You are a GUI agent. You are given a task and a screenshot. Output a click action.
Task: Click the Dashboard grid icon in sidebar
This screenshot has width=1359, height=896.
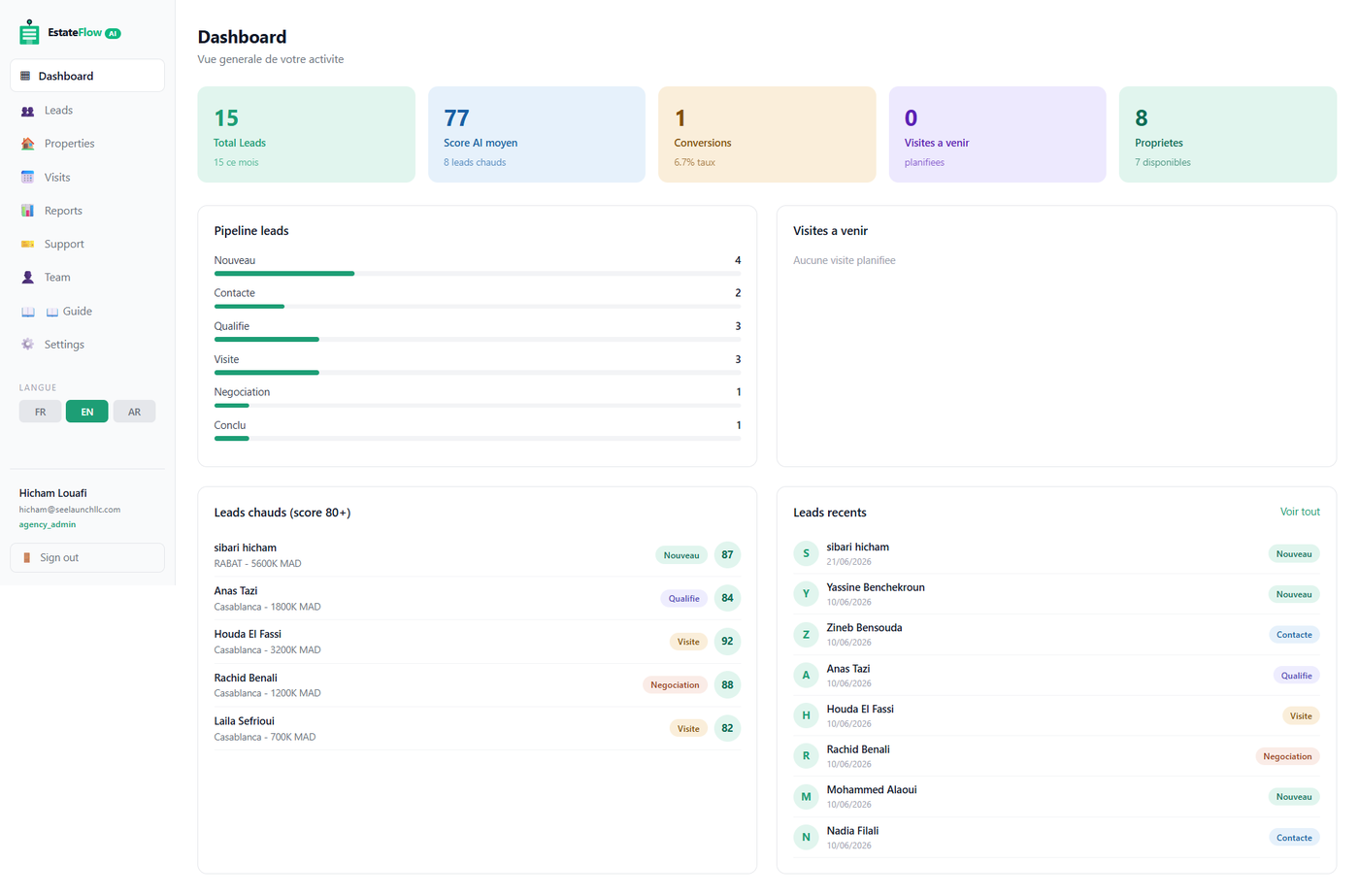point(25,76)
